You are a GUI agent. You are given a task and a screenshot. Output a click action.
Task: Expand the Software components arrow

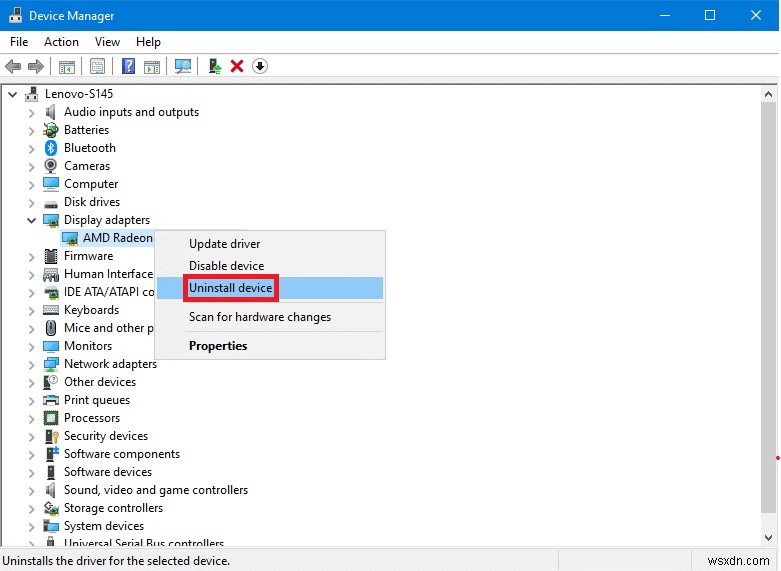[x=31, y=455]
